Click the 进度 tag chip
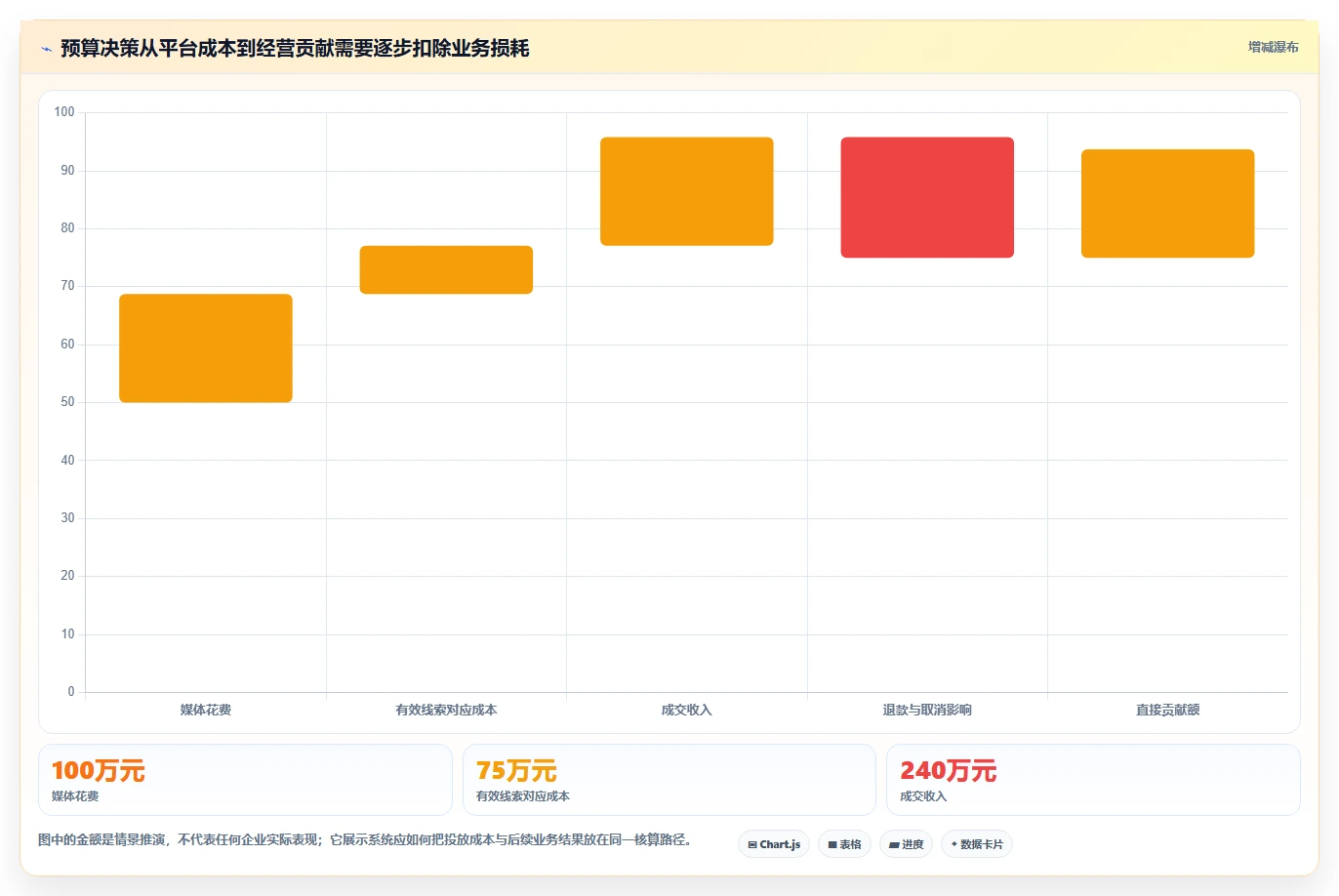Screen dimensions: 1339x896 coord(907,844)
